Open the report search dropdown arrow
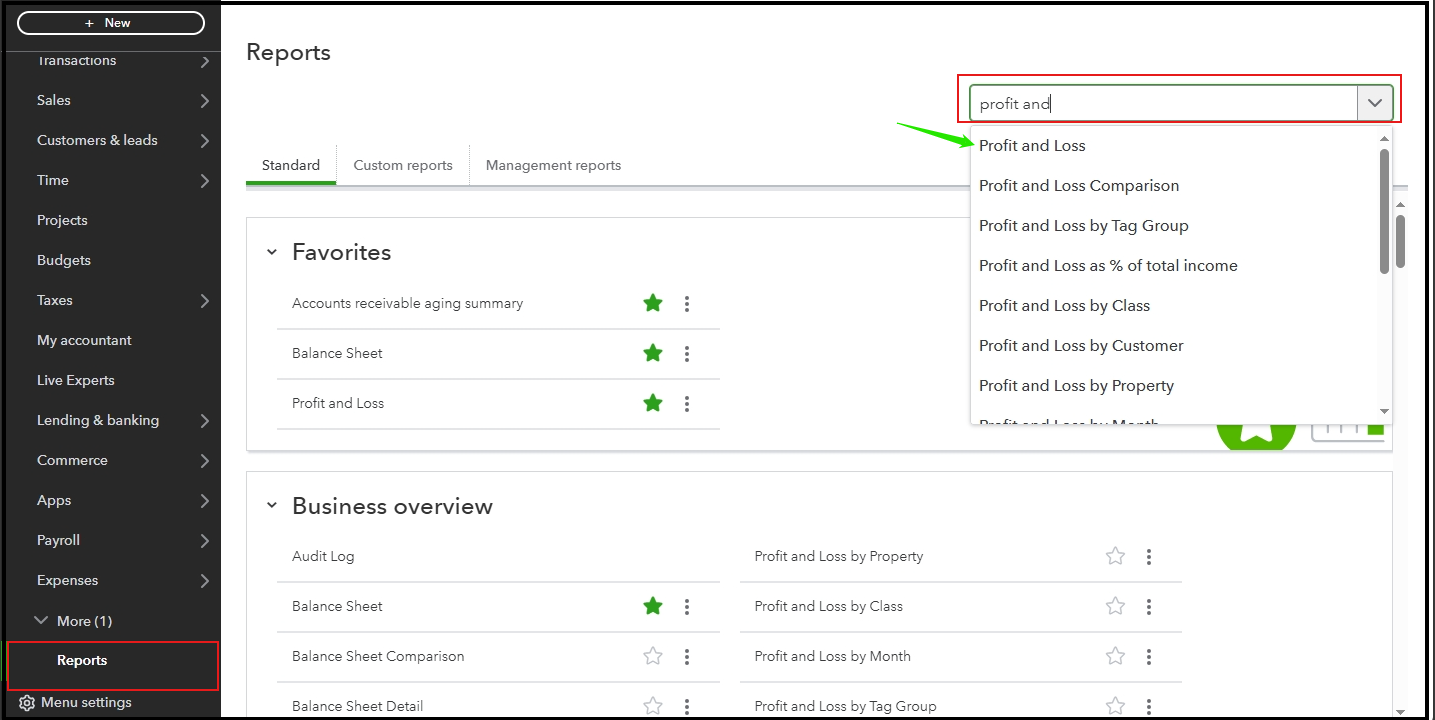This screenshot has width=1435, height=720. pos(1377,101)
